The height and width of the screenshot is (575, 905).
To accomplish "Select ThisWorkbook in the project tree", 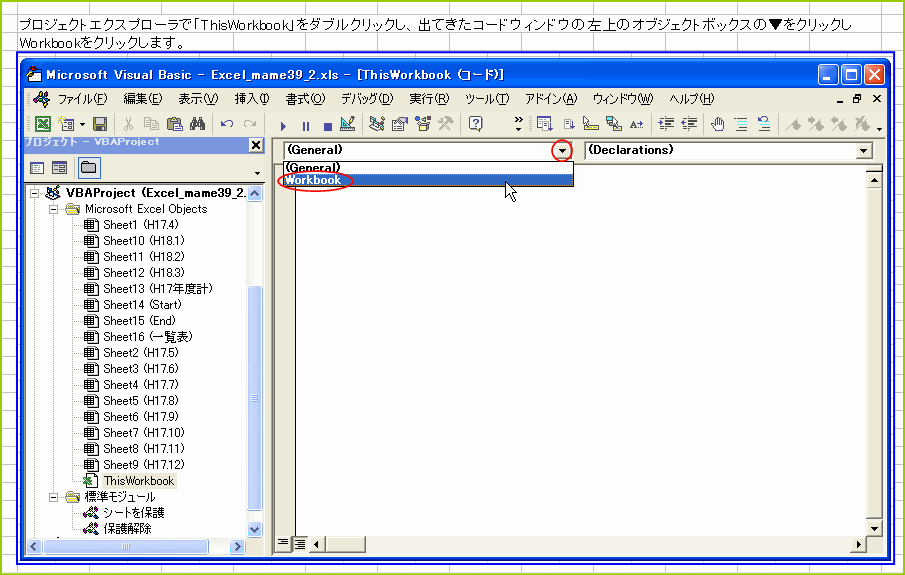I will (139, 481).
